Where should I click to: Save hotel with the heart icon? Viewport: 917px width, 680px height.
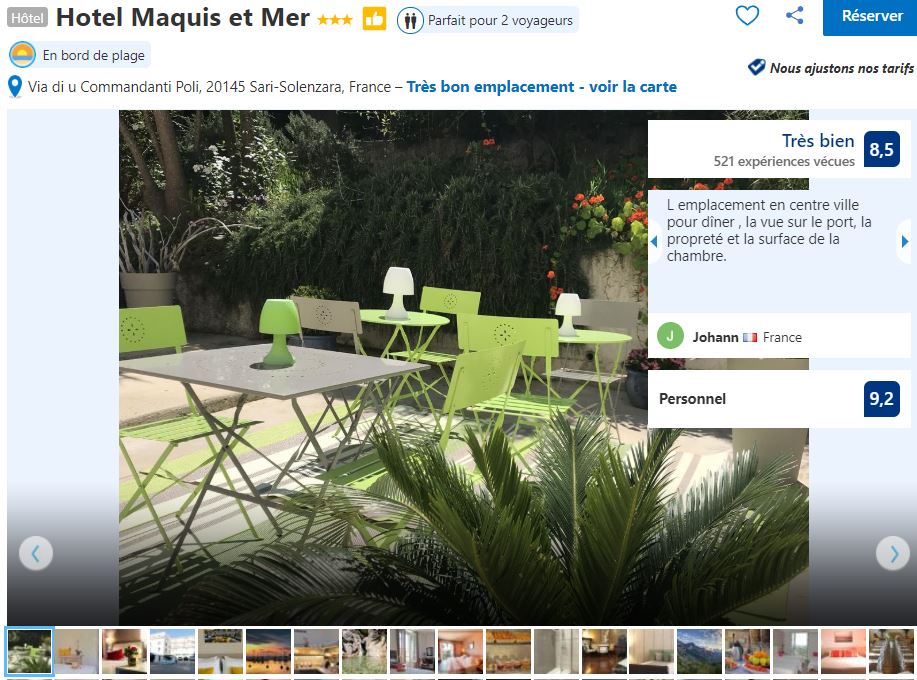[x=747, y=15]
